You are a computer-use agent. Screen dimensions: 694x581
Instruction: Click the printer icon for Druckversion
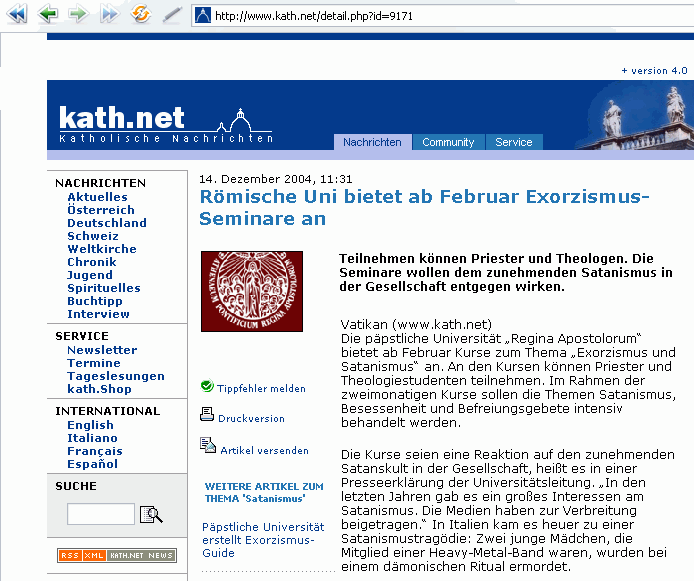point(207,415)
